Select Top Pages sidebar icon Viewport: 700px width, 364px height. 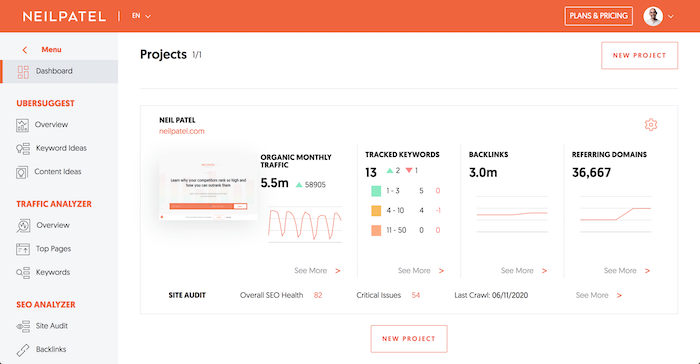23,249
